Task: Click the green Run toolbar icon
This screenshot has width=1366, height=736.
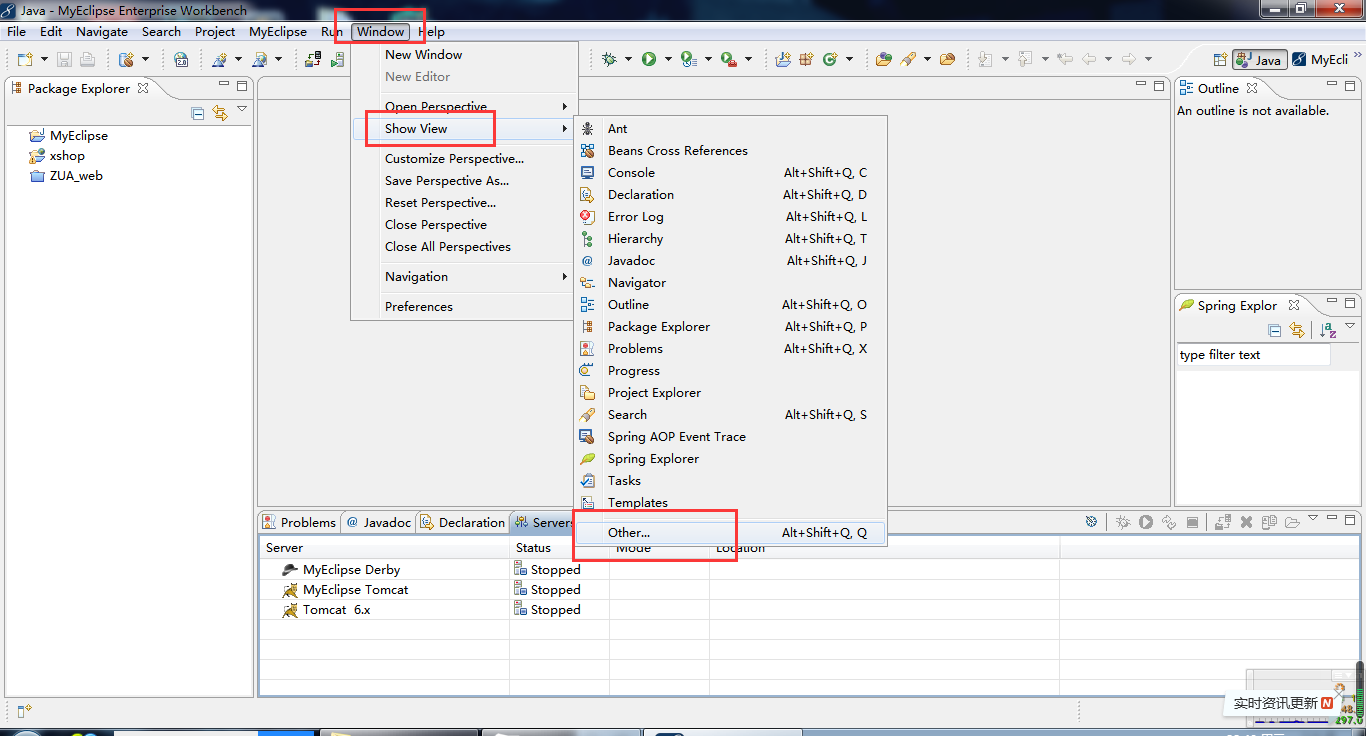Action: (x=649, y=60)
